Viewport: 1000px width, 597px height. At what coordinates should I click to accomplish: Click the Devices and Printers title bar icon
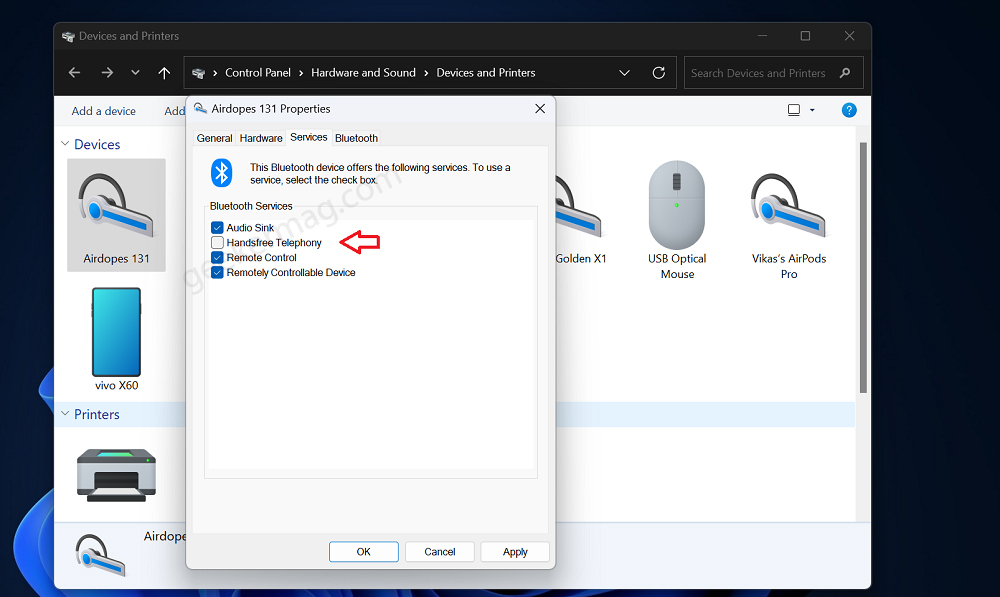[68, 36]
